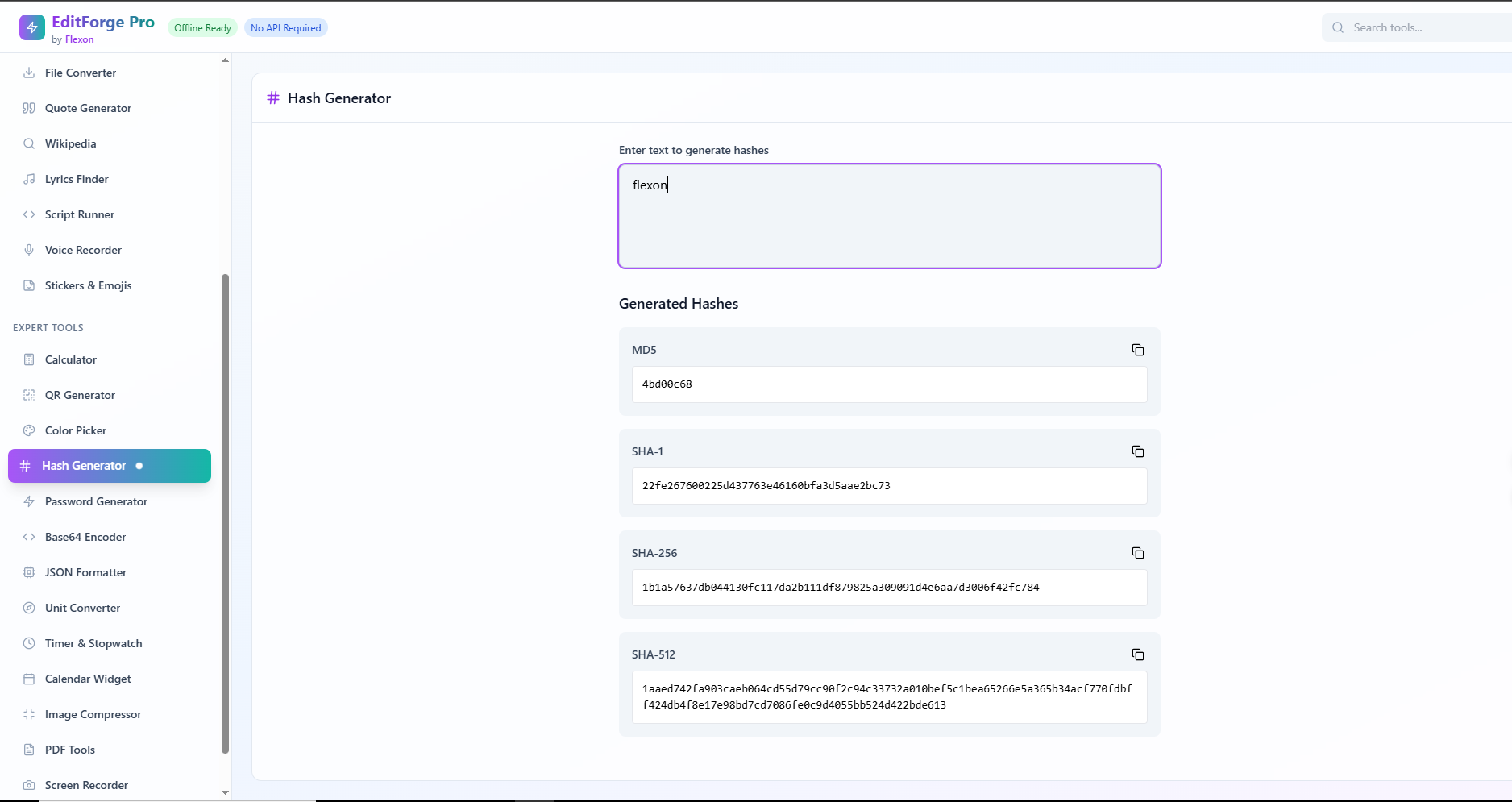This screenshot has width=1512, height=802.
Task: Open the JSON Formatter tool
Action: click(x=110, y=572)
